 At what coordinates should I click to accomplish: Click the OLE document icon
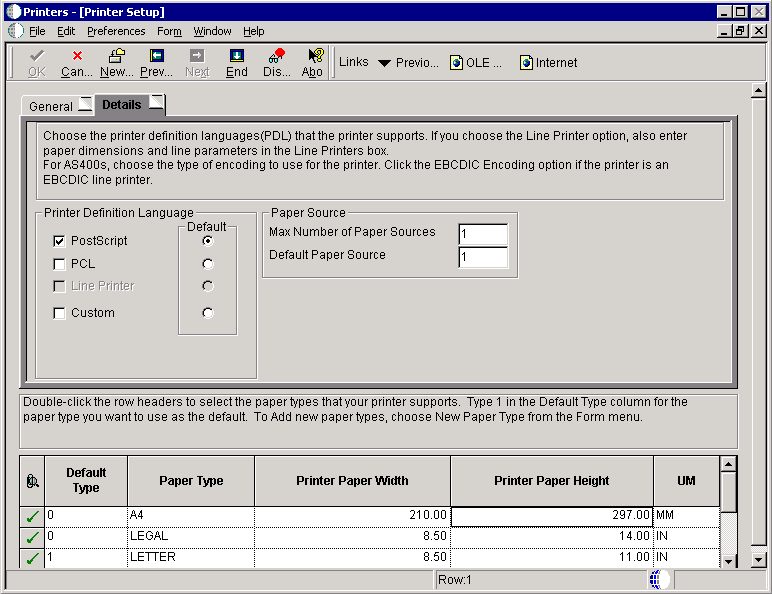point(456,63)
